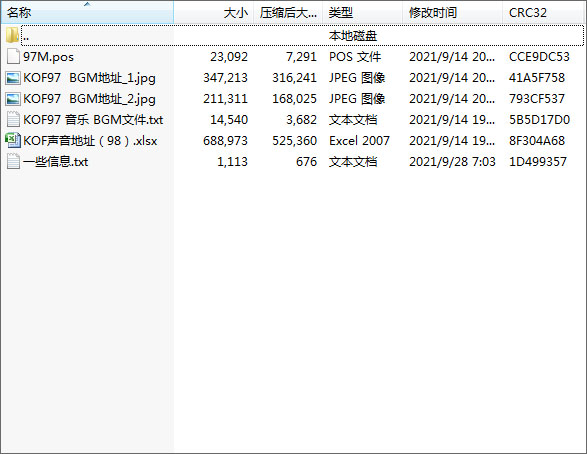Viewport: 587px width, 454px height.
Task: Select the 一些信息.txt document icon
Action: coord(13,162)
